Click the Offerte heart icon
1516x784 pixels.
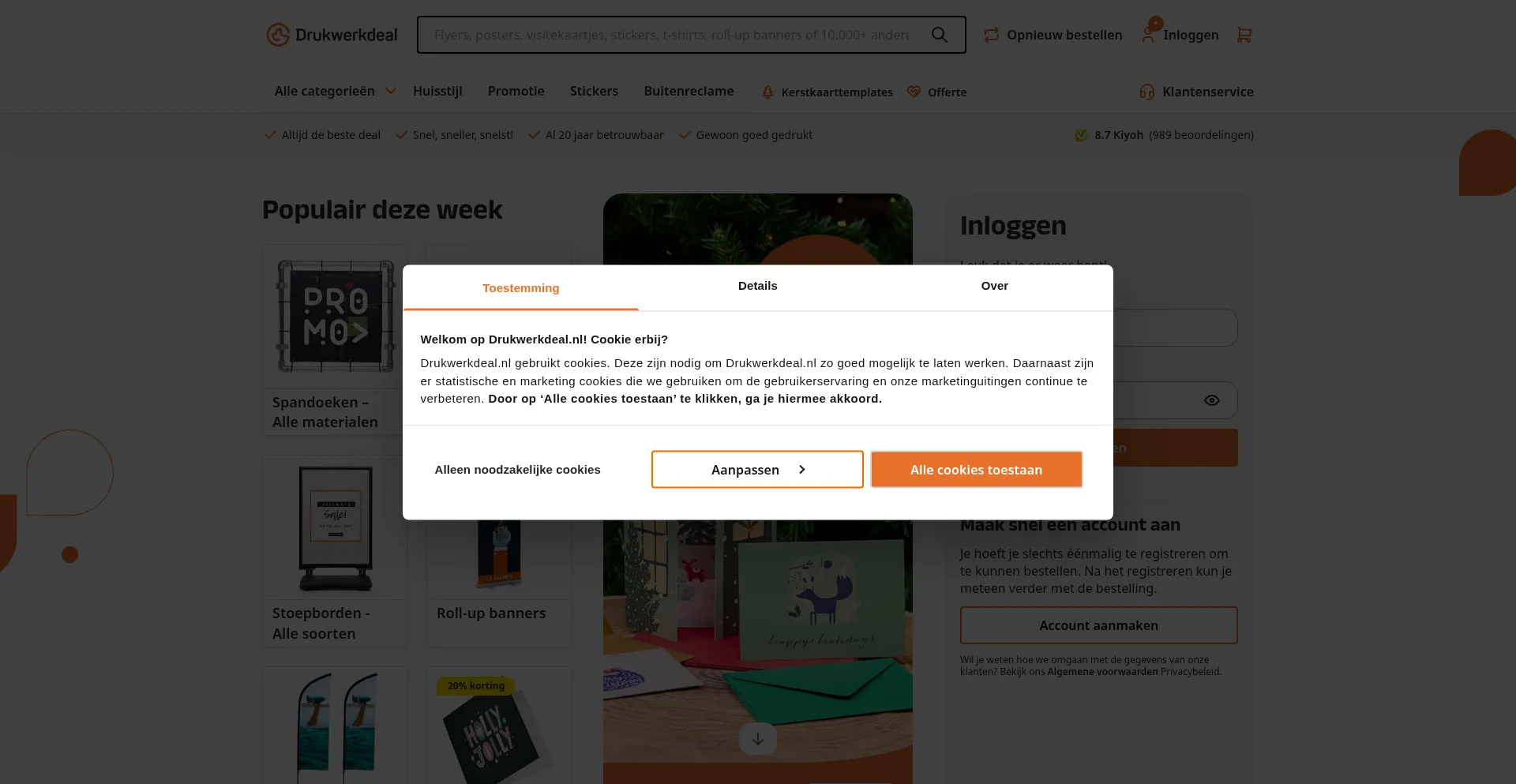pyautogui.click(x=914, y=92)
